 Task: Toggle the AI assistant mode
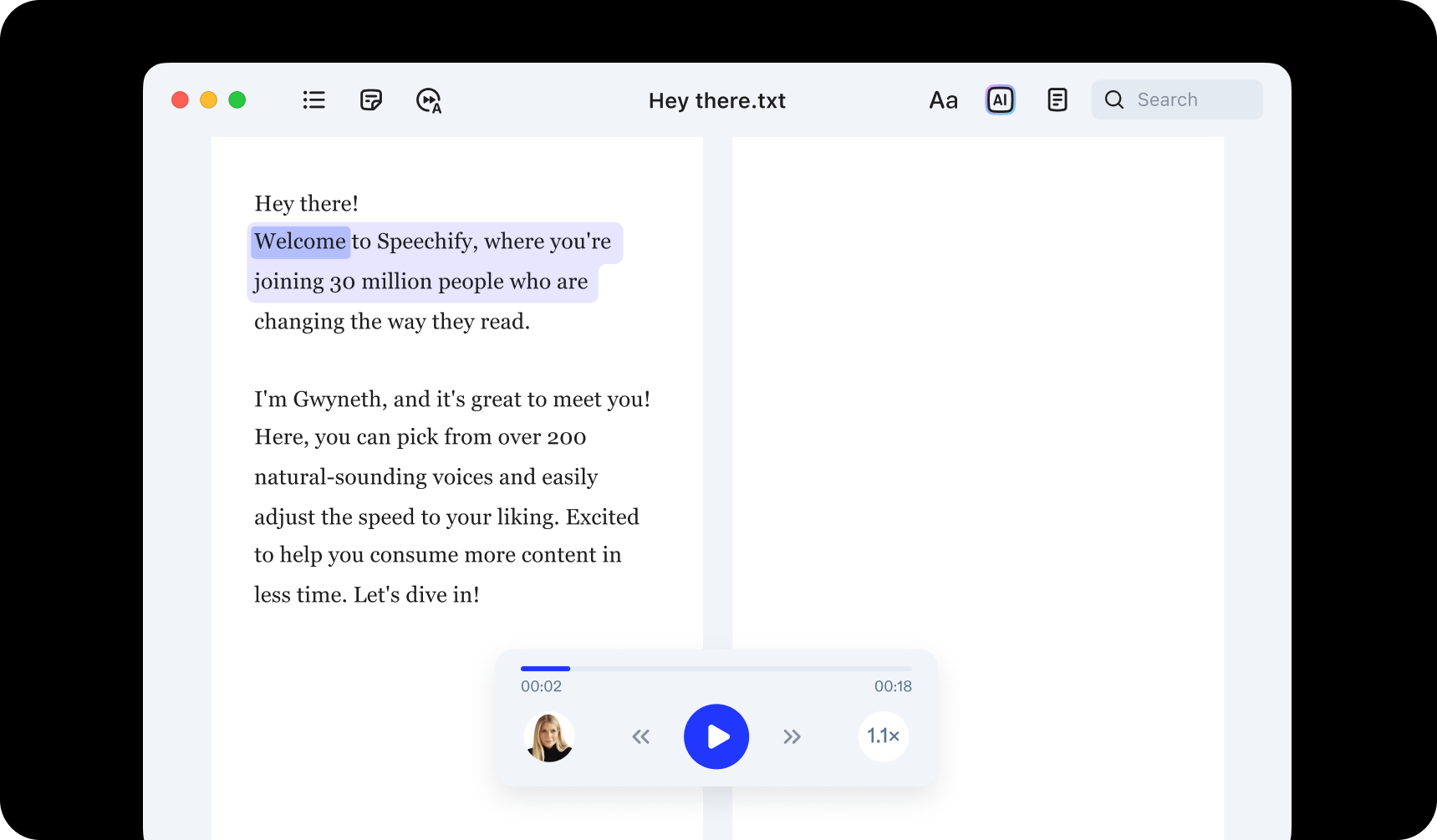[1000, 99]
